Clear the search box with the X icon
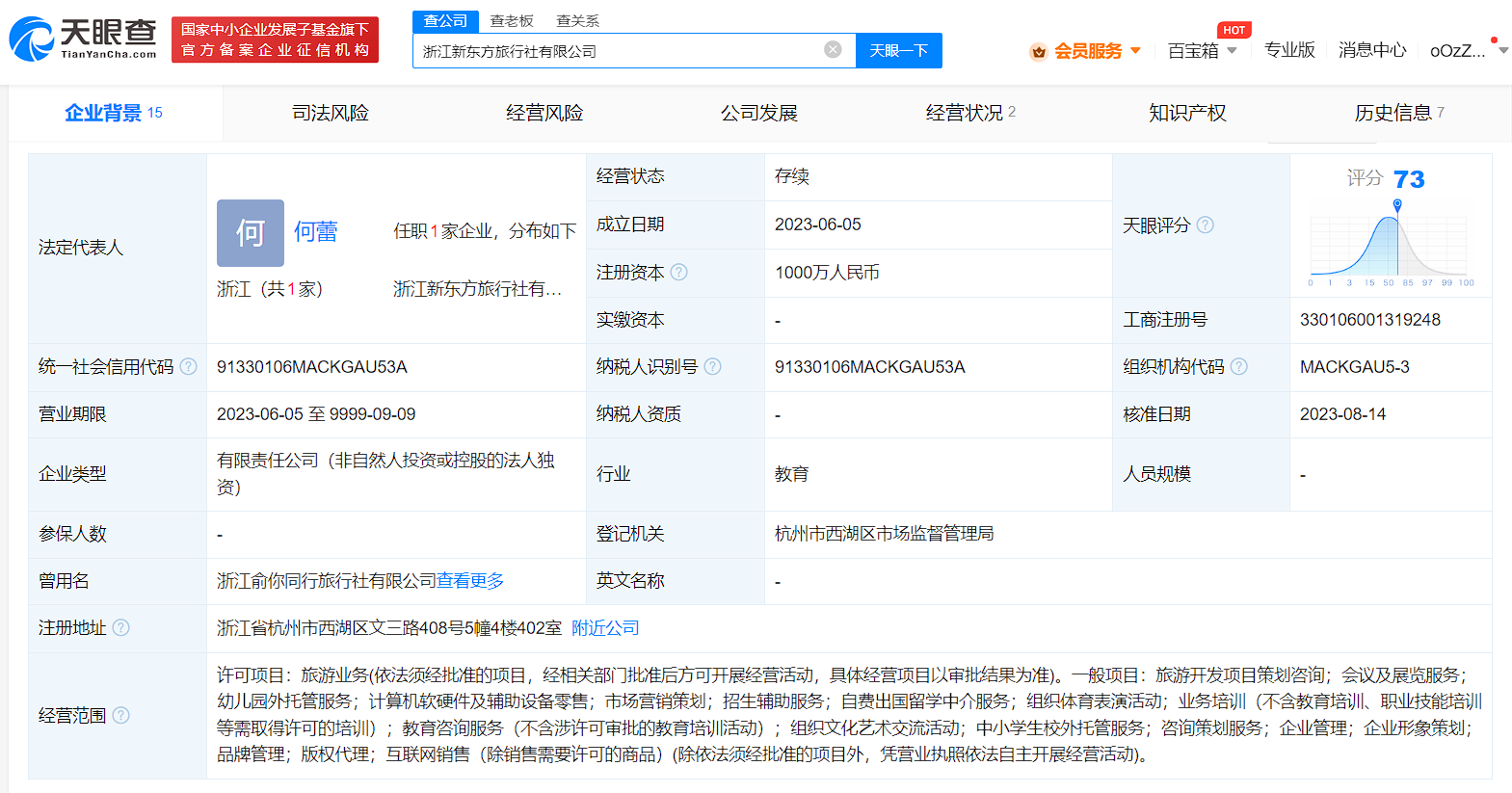 tap(834, 49)
